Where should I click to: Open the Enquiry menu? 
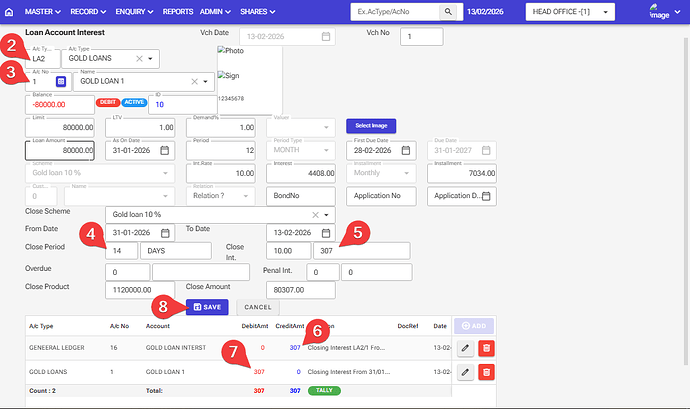[136, 11]
